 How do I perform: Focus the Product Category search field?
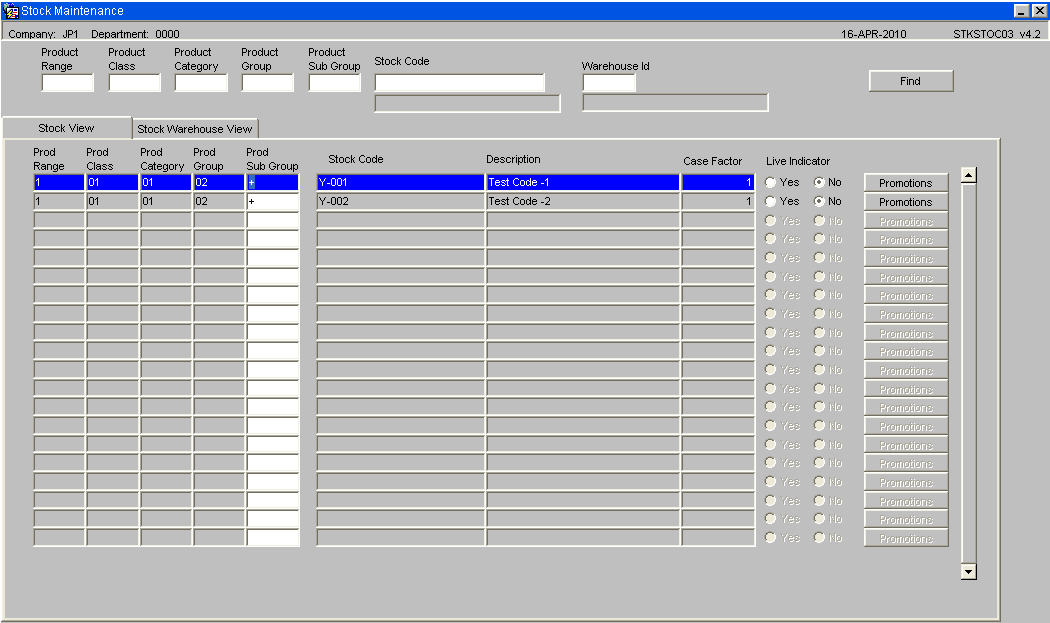coord(201,82)
